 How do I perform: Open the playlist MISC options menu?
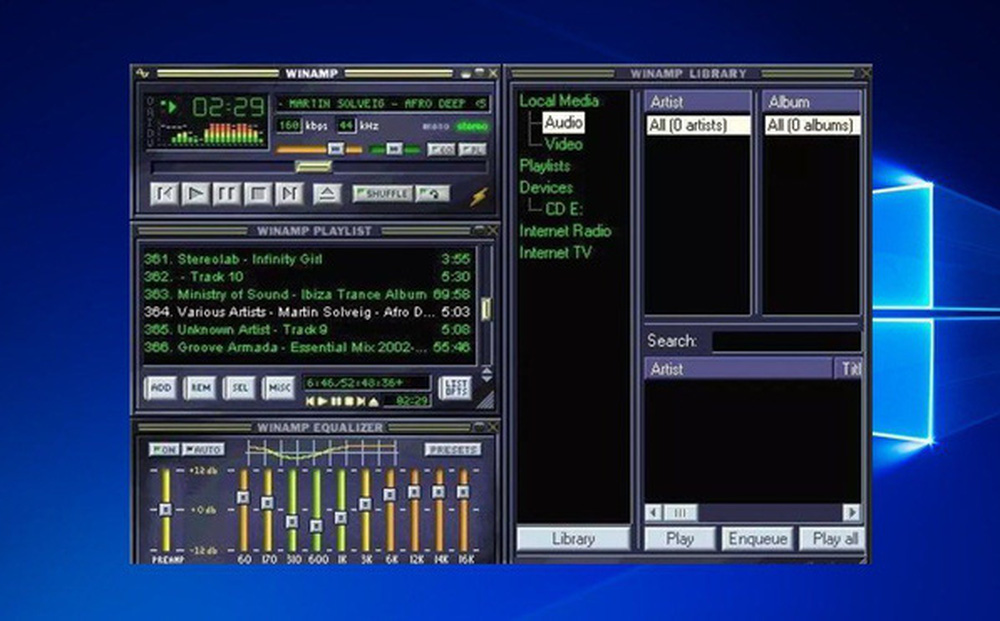[x=279, y=388]
